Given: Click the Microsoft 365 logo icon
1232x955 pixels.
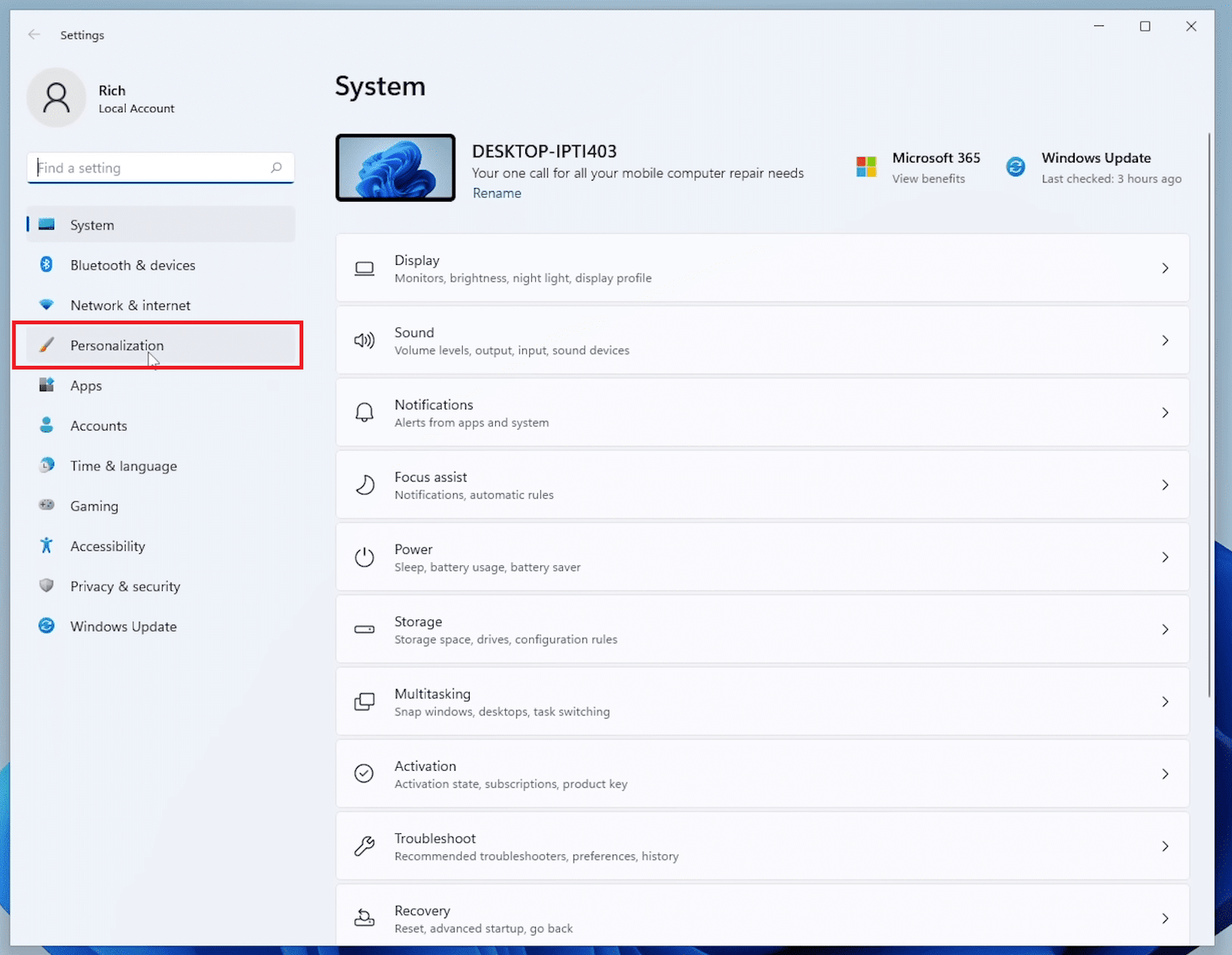Looking at the screenshot, I should (x=866, y=167).
